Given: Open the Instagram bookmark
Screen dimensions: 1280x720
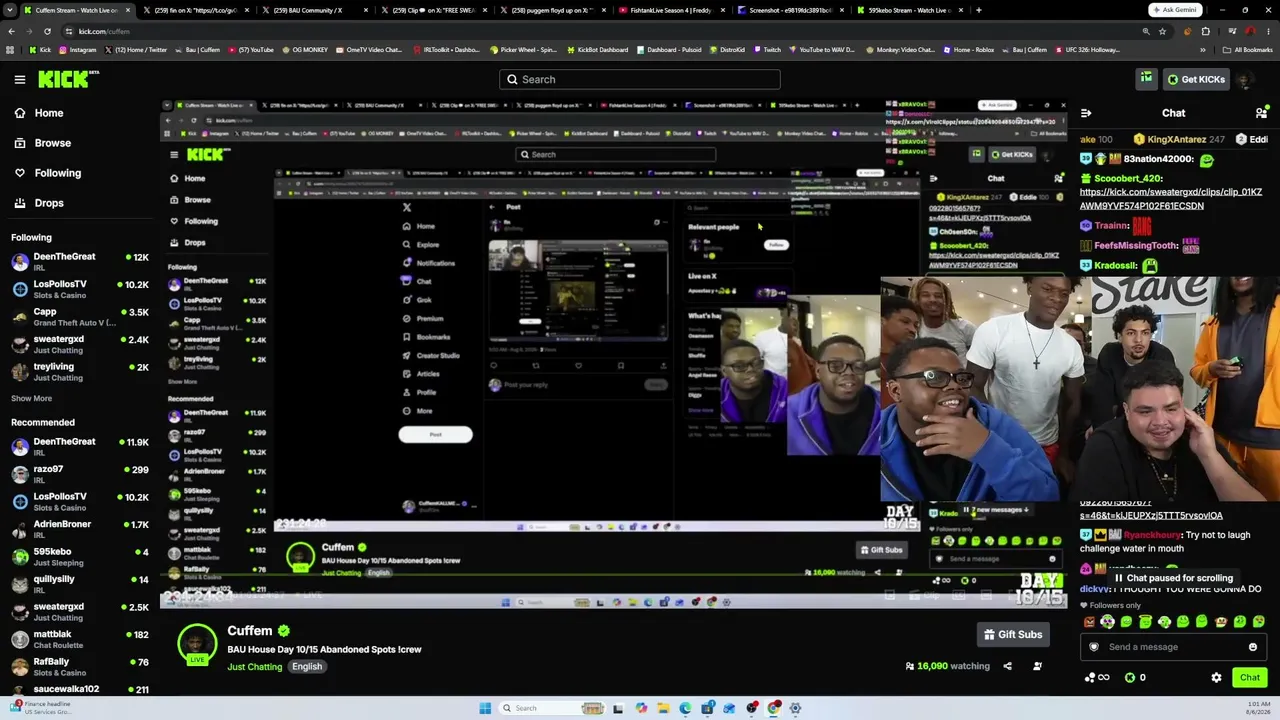Looking at the screenshot, I should tap(78, 50).
